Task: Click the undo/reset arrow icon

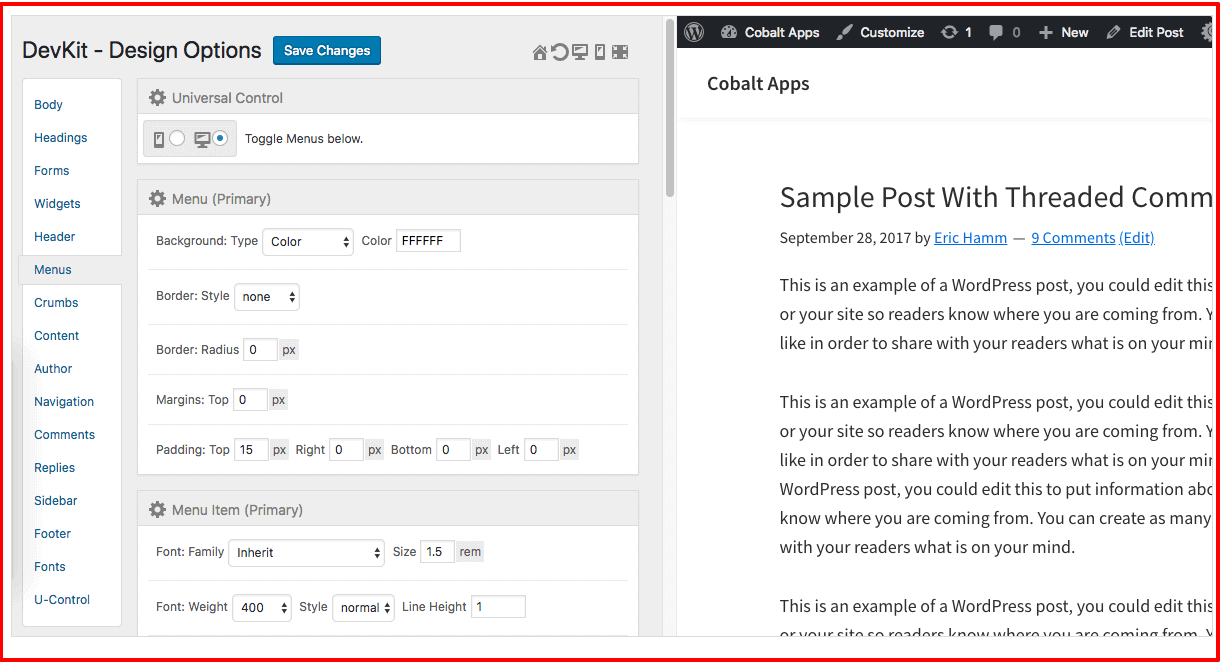Action: tap(560, 53)
